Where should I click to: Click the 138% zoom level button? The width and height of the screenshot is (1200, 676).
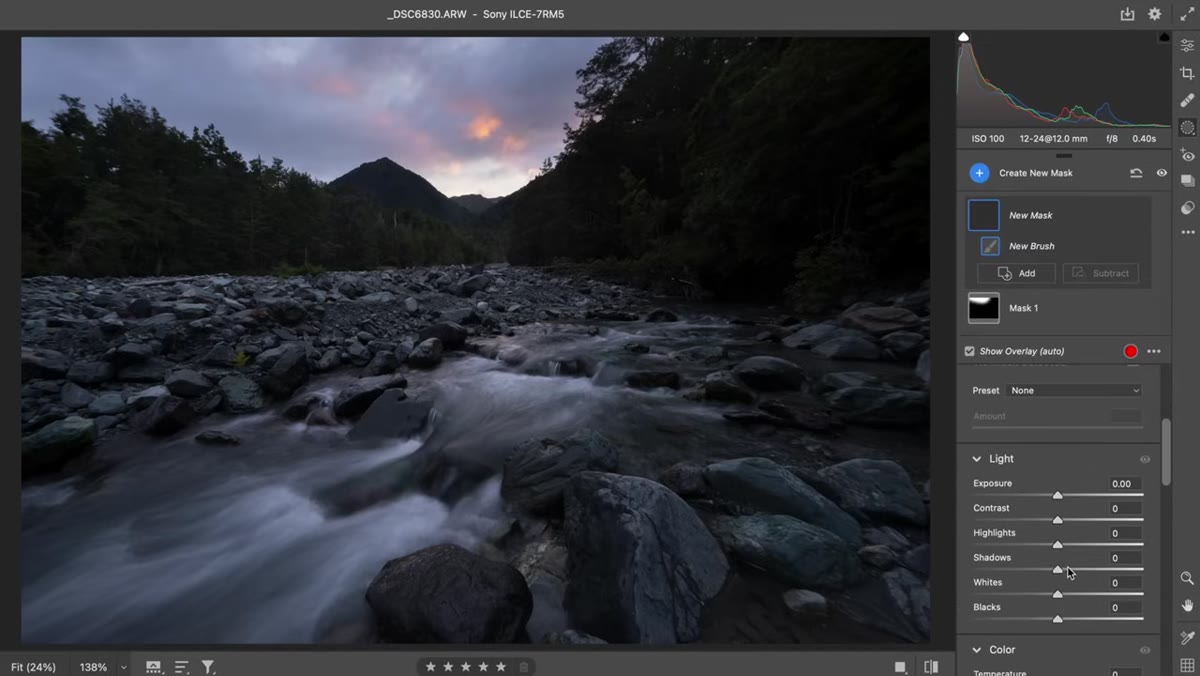pos(93,667)
